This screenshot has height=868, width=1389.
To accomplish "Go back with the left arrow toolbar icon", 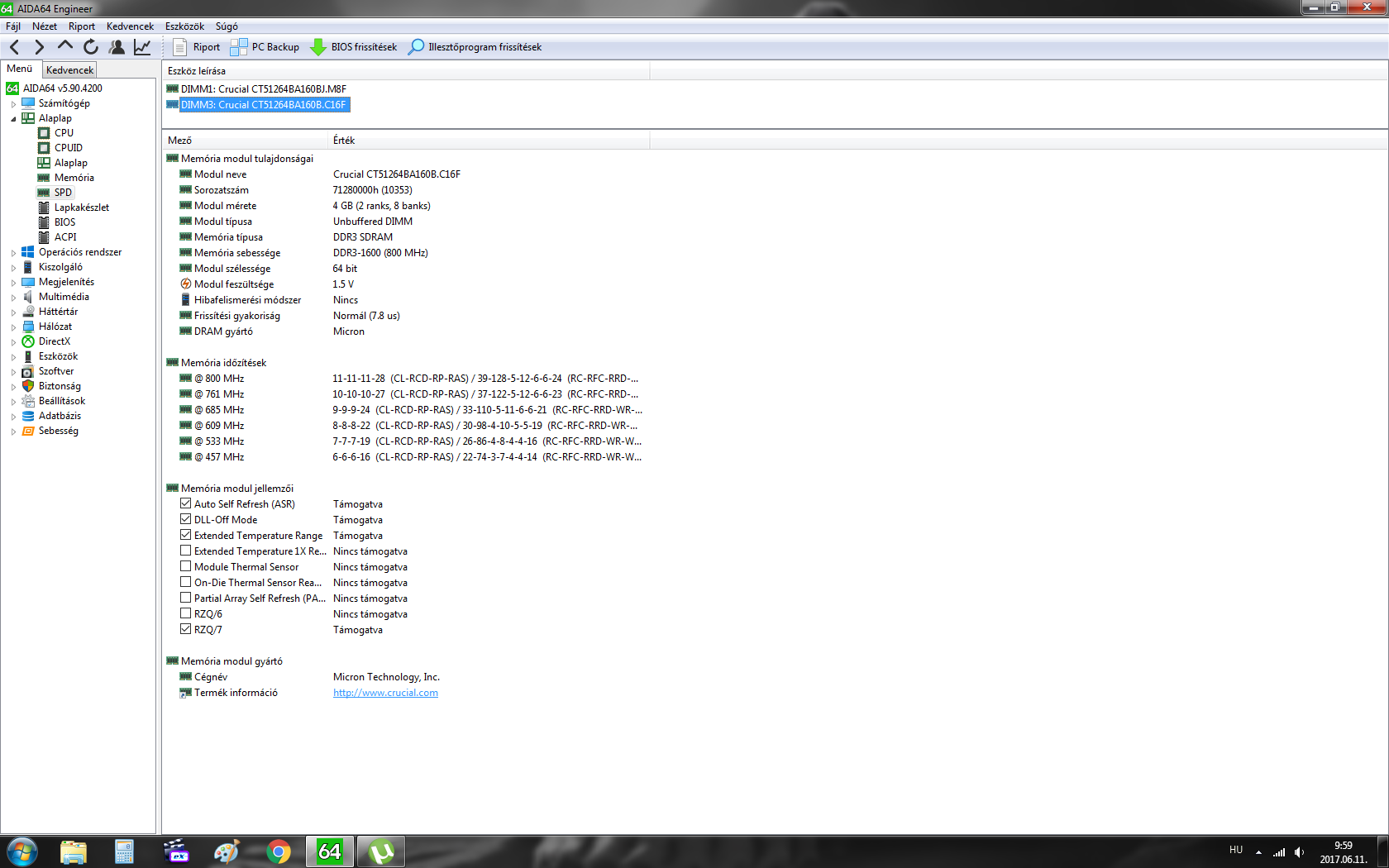I will point(15,47).
